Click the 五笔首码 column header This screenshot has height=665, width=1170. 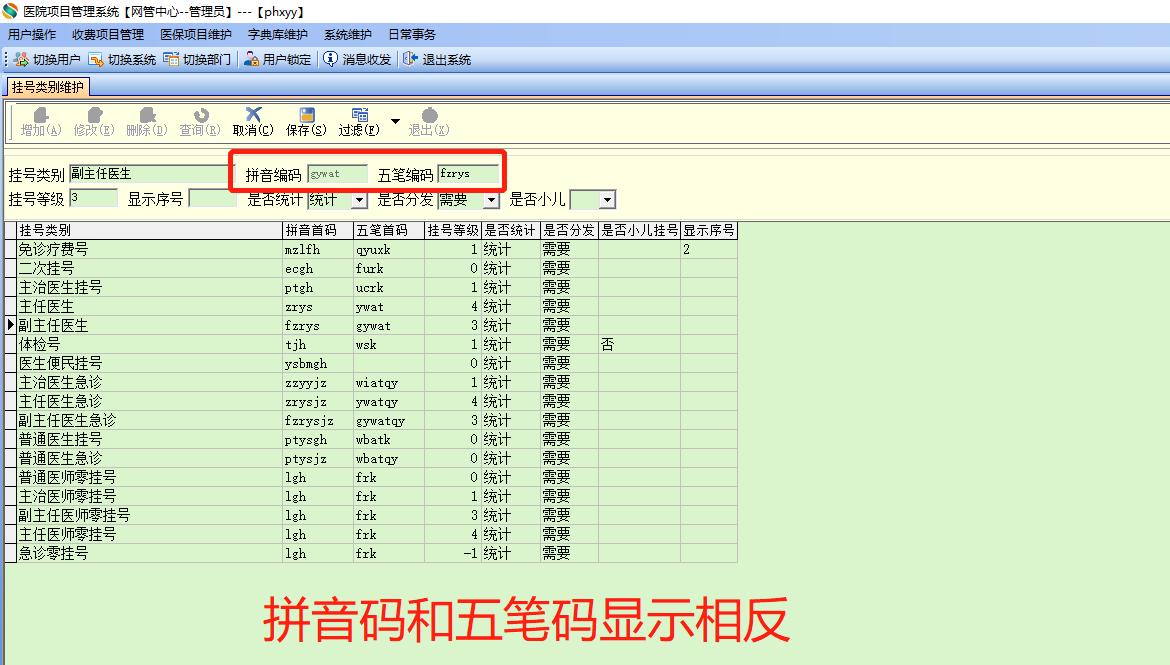[x=389, y=231]
